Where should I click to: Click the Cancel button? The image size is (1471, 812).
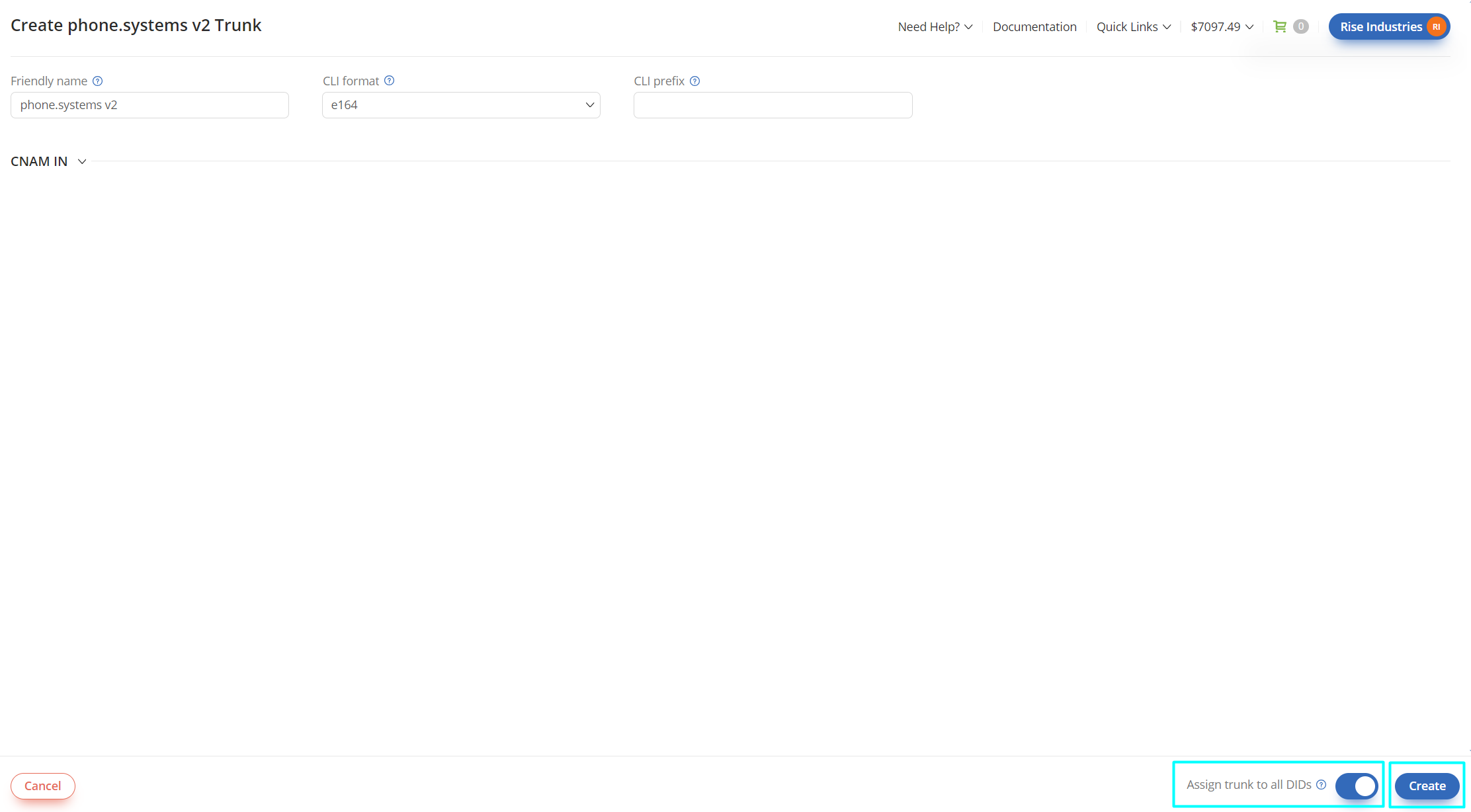pos(43,786)
